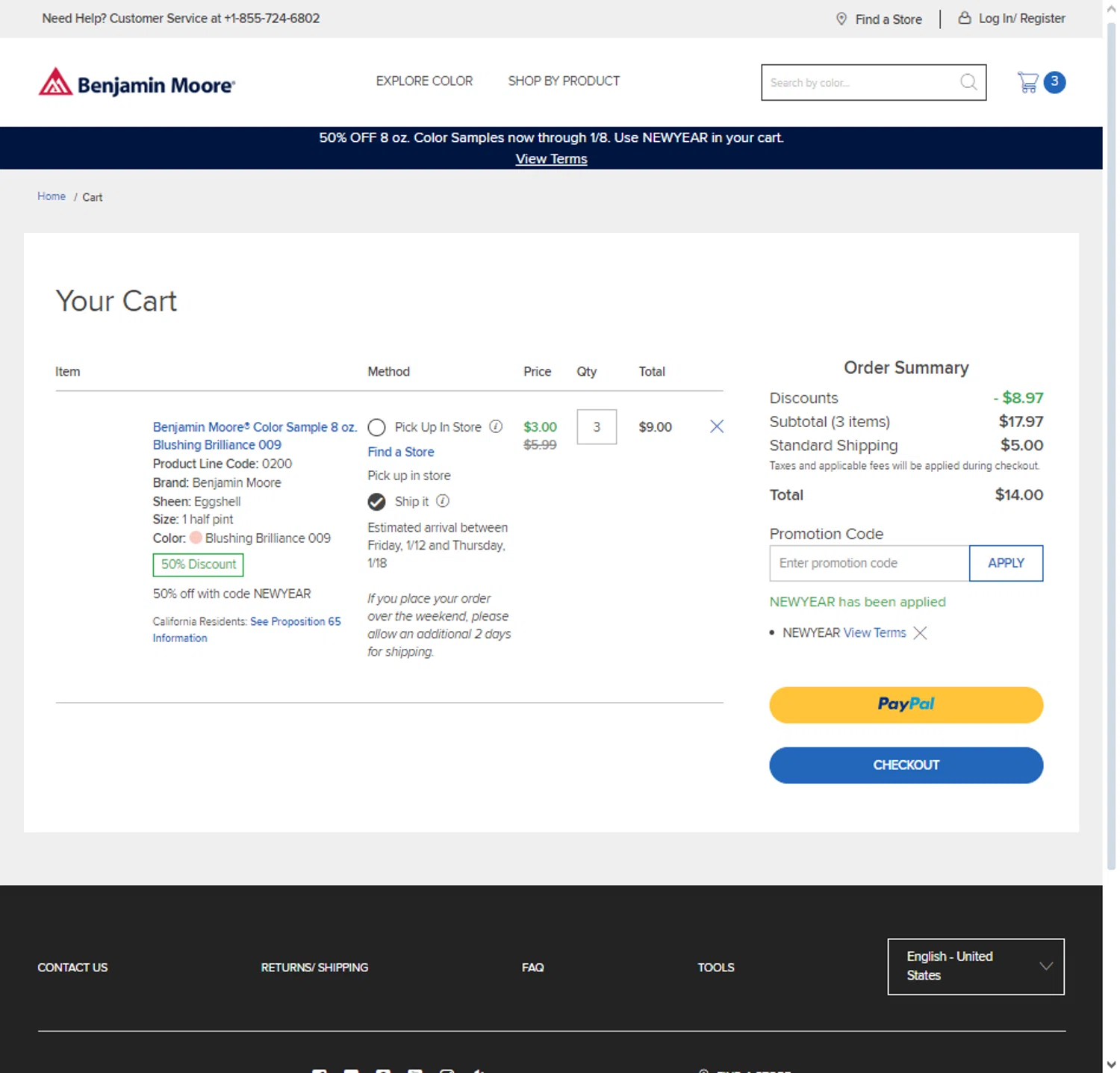Click Standard Shipping $5.00 value
Image resolution: width=1120 pixels, height=1073 pixels.
click(x=1021, y=445)
